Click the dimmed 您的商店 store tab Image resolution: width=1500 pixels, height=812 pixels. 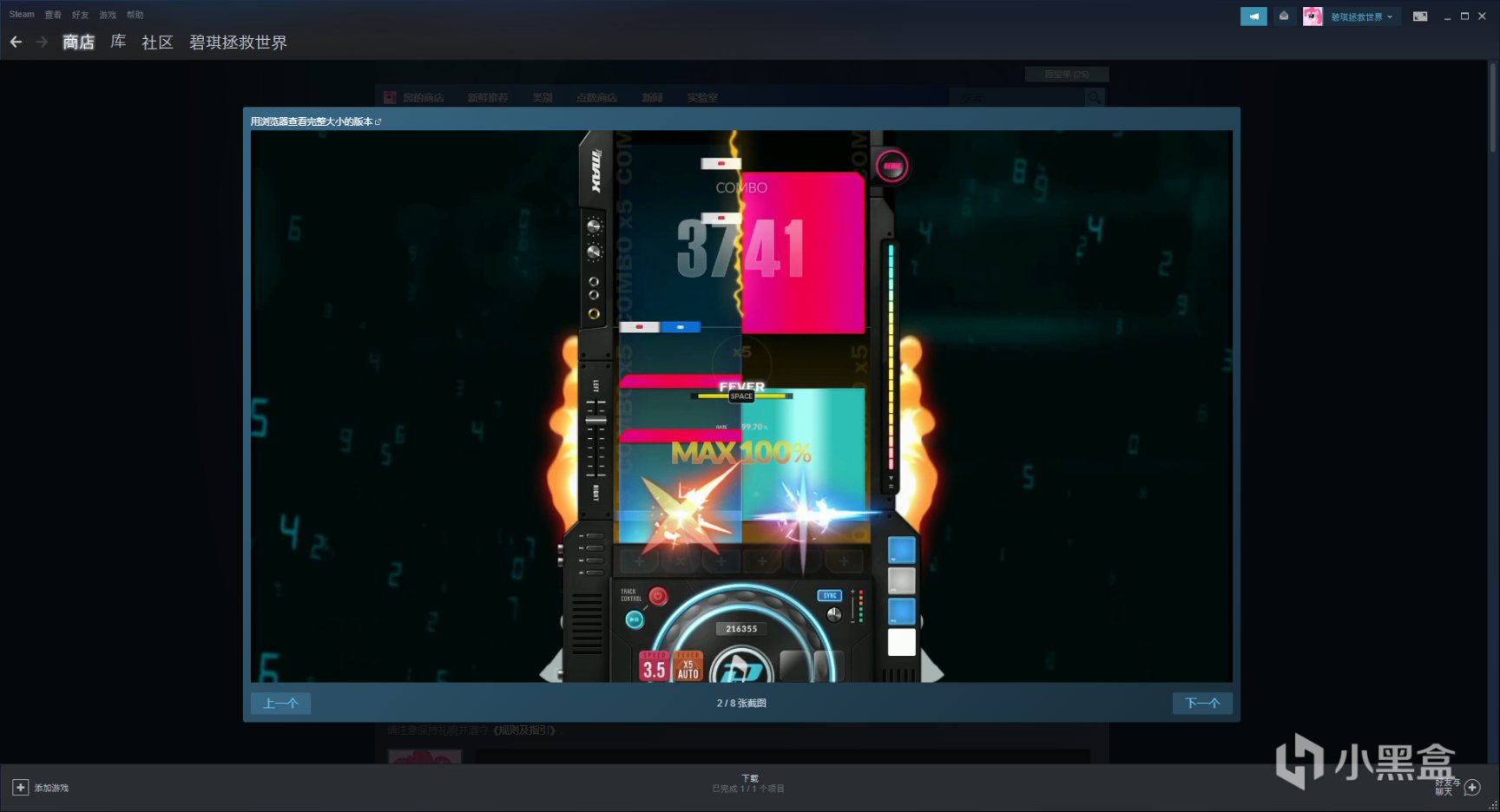(423, 98)
